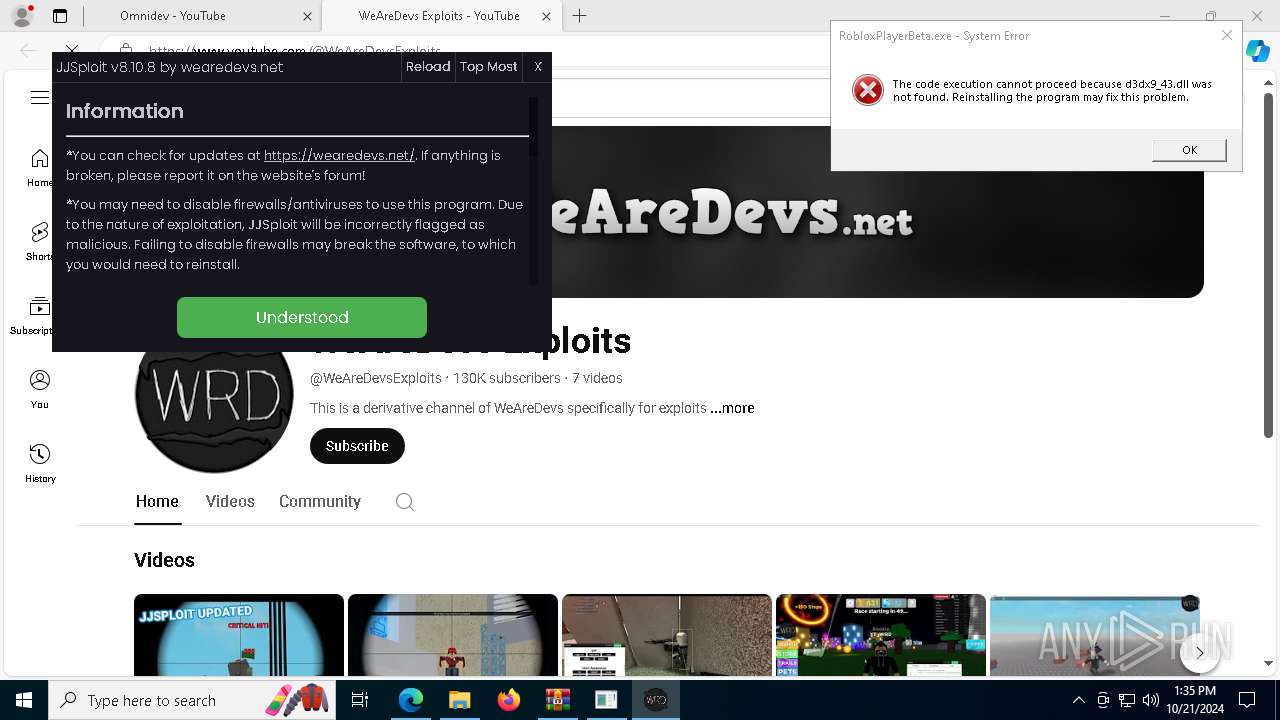Open YouTube Shorts in sidebar
This screenshot has height=720, width=1280.
coord(40,241)
